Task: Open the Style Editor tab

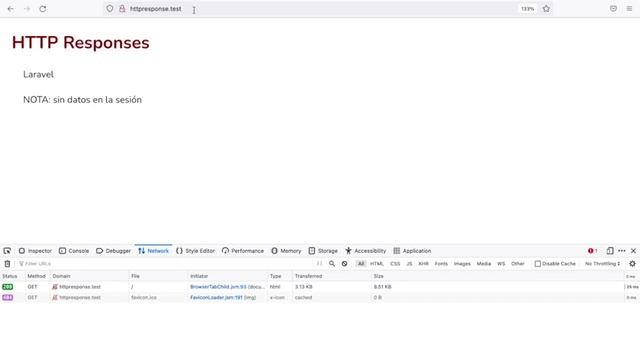Action: coord(195,251)
